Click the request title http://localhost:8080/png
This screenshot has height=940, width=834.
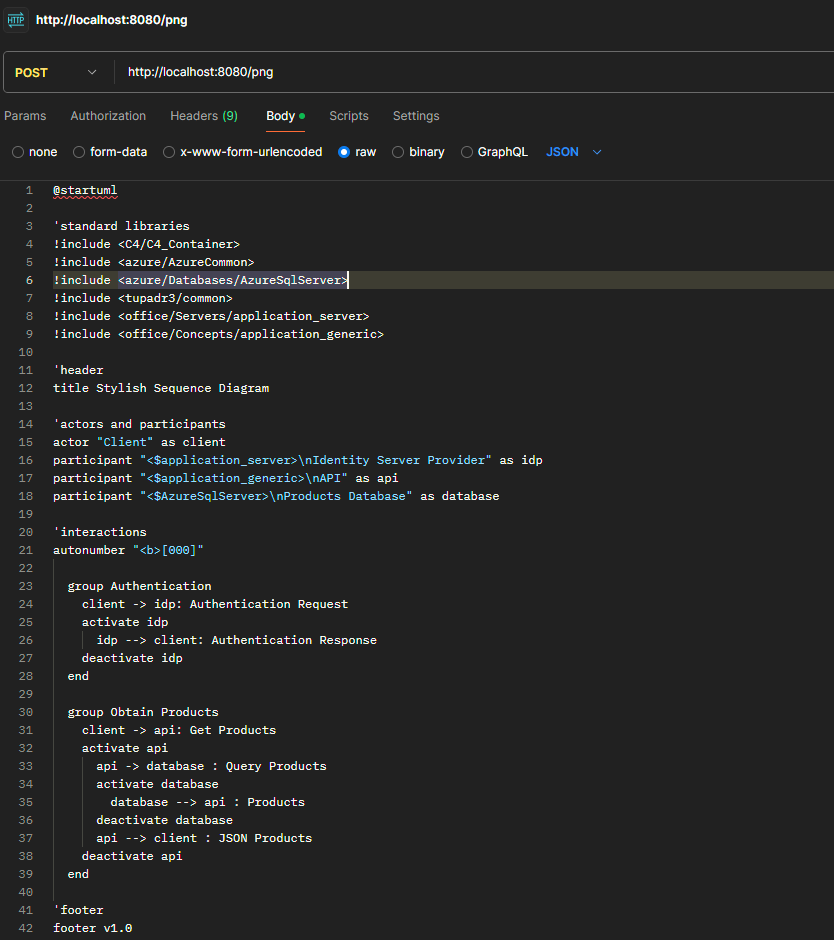pos(112,20)
